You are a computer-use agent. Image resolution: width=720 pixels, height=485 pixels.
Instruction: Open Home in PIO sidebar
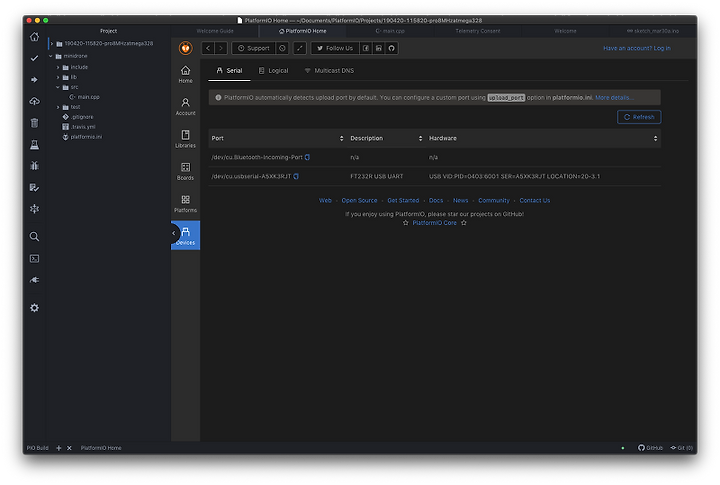click(186, 74)
